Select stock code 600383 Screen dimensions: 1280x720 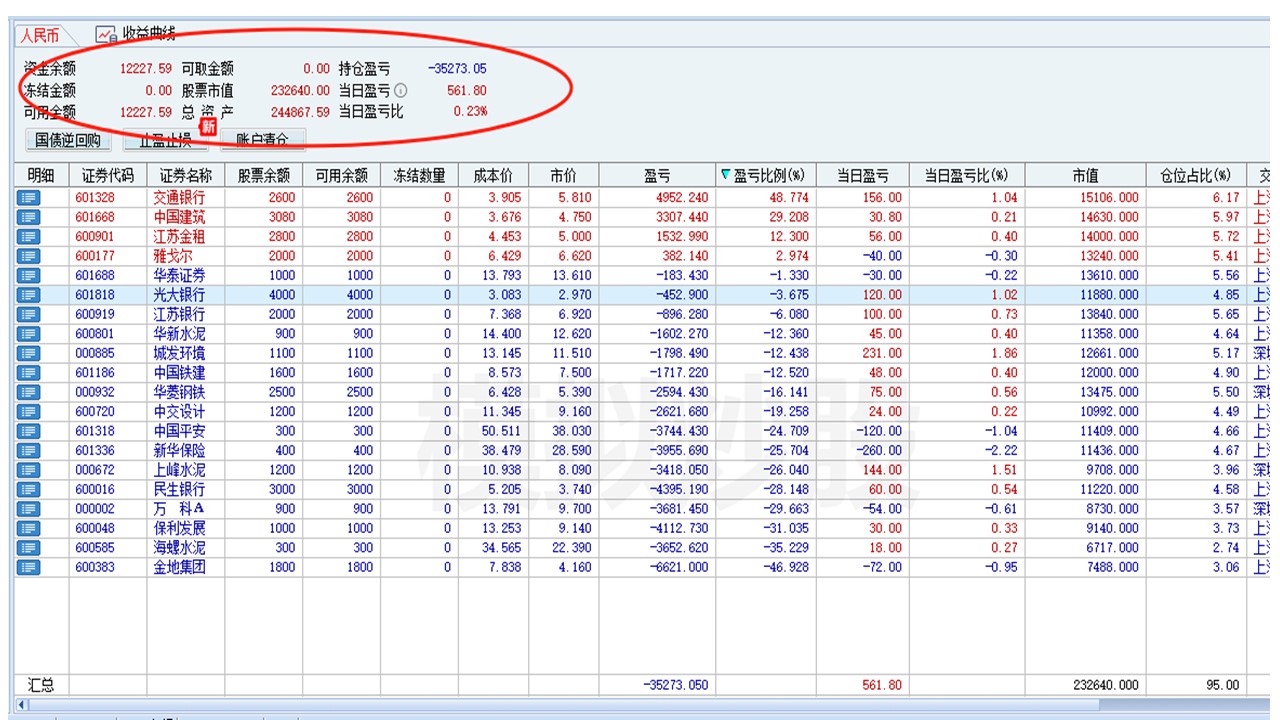(x=95, y=568)
